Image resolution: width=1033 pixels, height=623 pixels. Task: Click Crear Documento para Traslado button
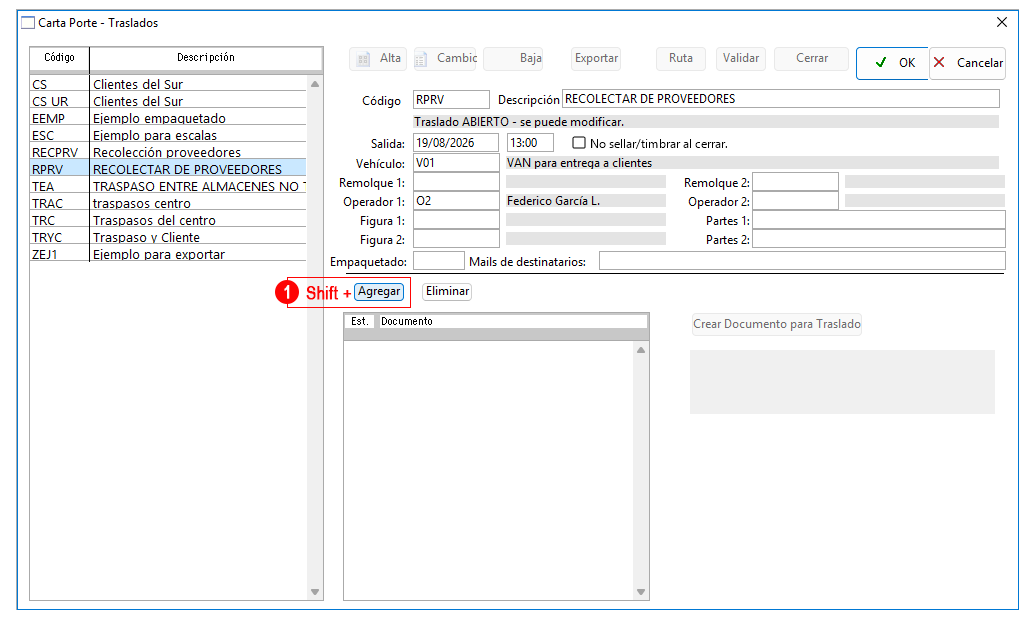pyautogui.click(x=777, y=324)
